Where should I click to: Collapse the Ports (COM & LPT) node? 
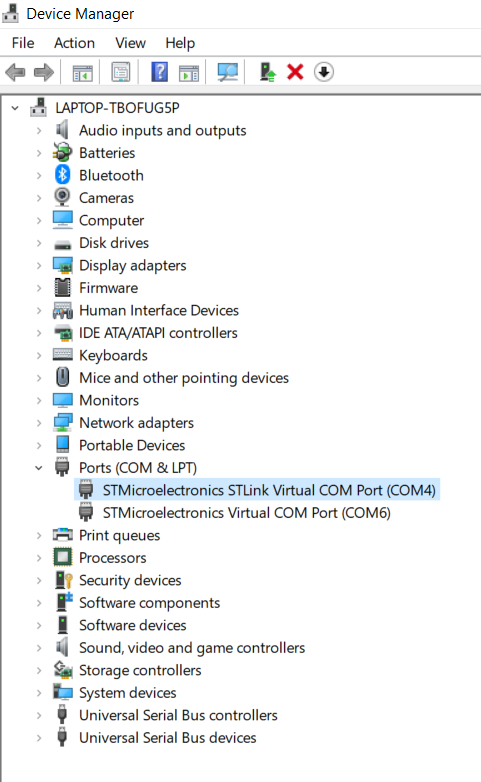point(39,468)
